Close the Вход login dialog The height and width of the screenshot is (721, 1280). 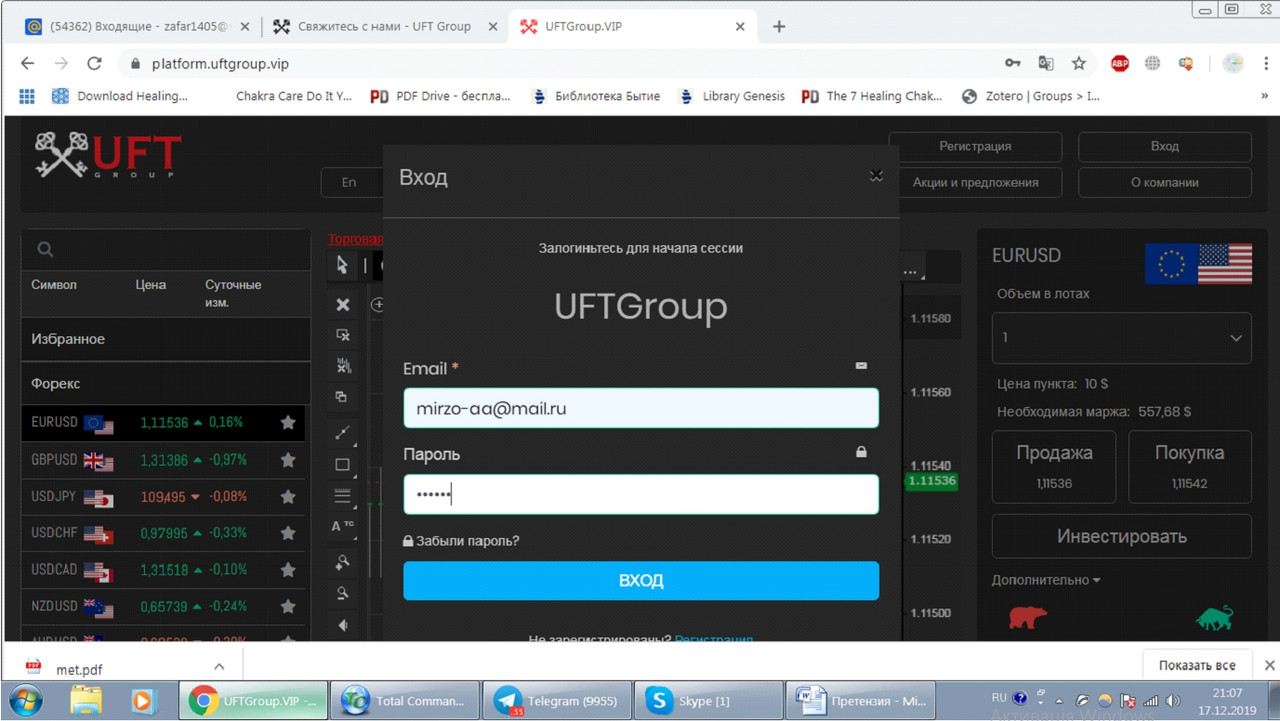876,176
